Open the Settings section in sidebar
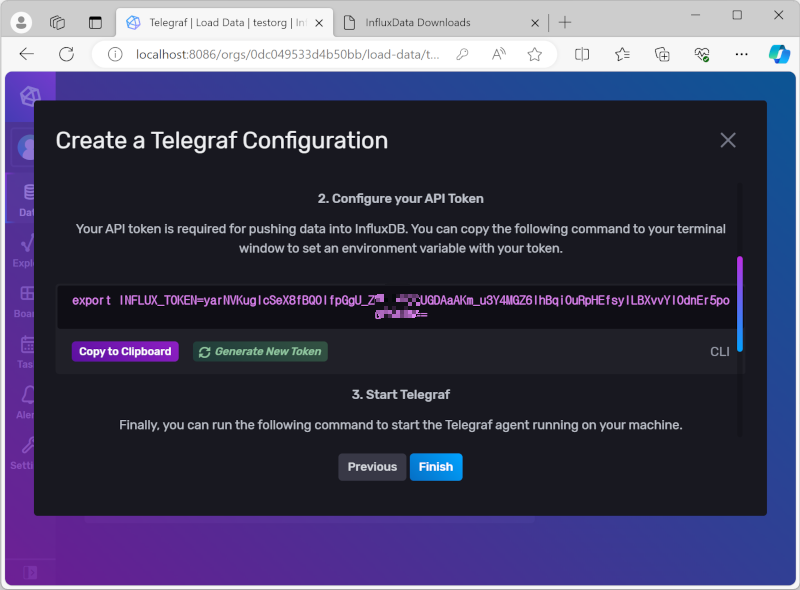The height and width of the screenshot is (590, 800). click(x=23, y=453)
